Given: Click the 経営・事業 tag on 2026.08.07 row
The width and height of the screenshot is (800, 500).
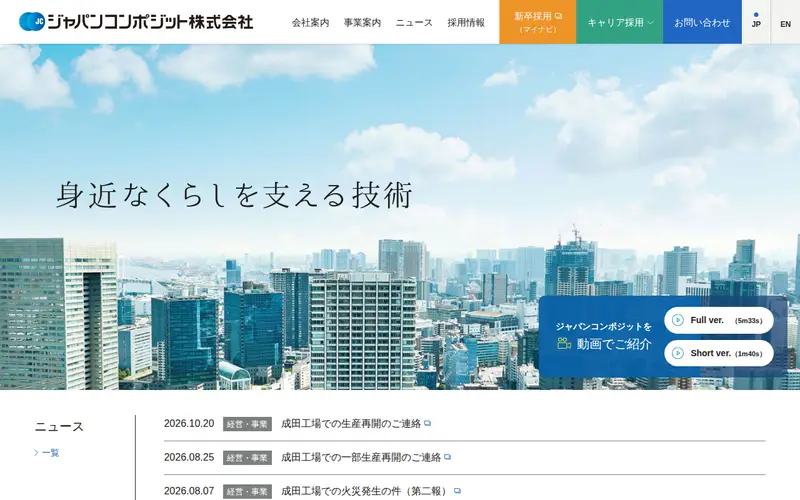Looking at the screenshot, I should 247,491.
